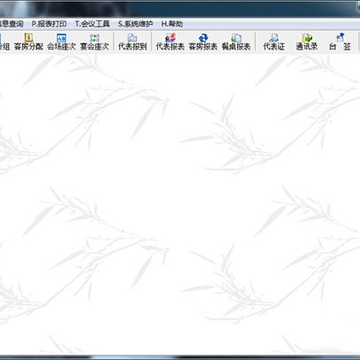Click 代表证 badge icon
This screenshot has width=360, height=360.
tap(274, 42)
